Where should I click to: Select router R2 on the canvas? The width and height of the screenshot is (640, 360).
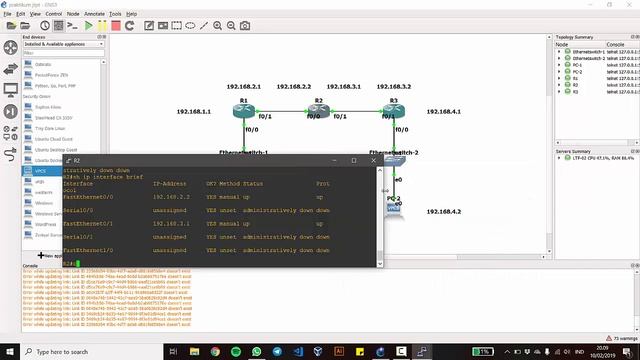tap(319, 111)
